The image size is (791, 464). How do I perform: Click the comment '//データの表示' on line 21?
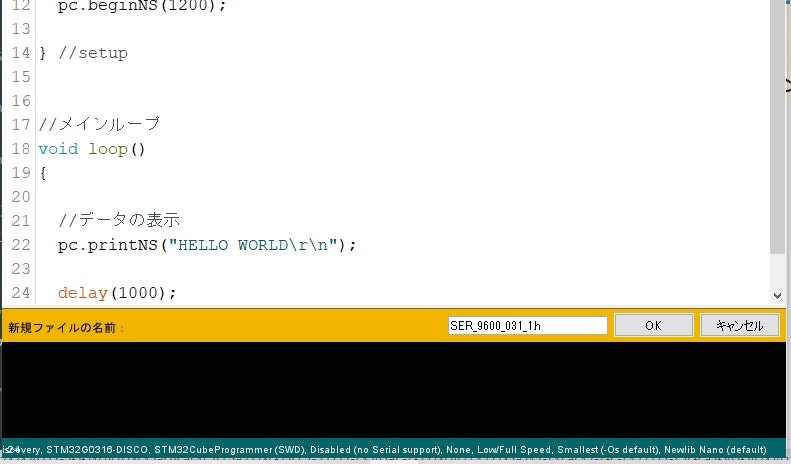pyautogui.click(x=119, y=220)
